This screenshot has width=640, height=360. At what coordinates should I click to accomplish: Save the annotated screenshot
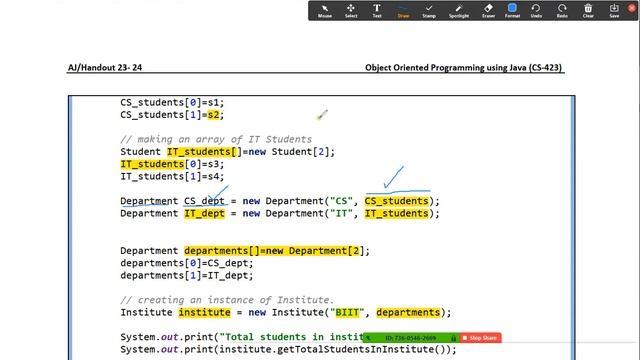point(614,11)
